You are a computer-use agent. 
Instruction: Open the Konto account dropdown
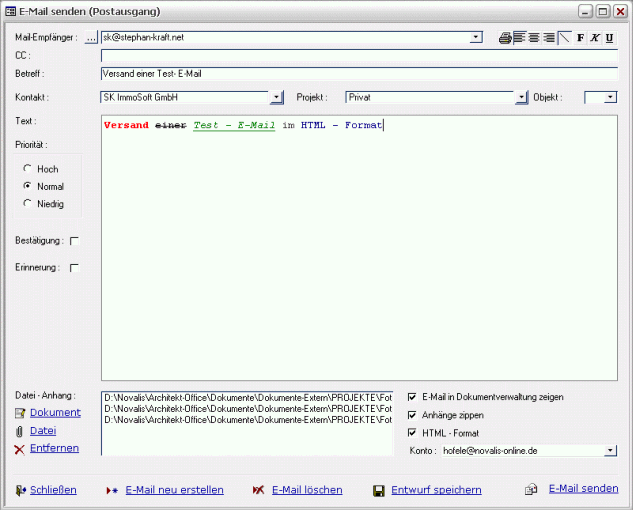(x=610, y=451)
